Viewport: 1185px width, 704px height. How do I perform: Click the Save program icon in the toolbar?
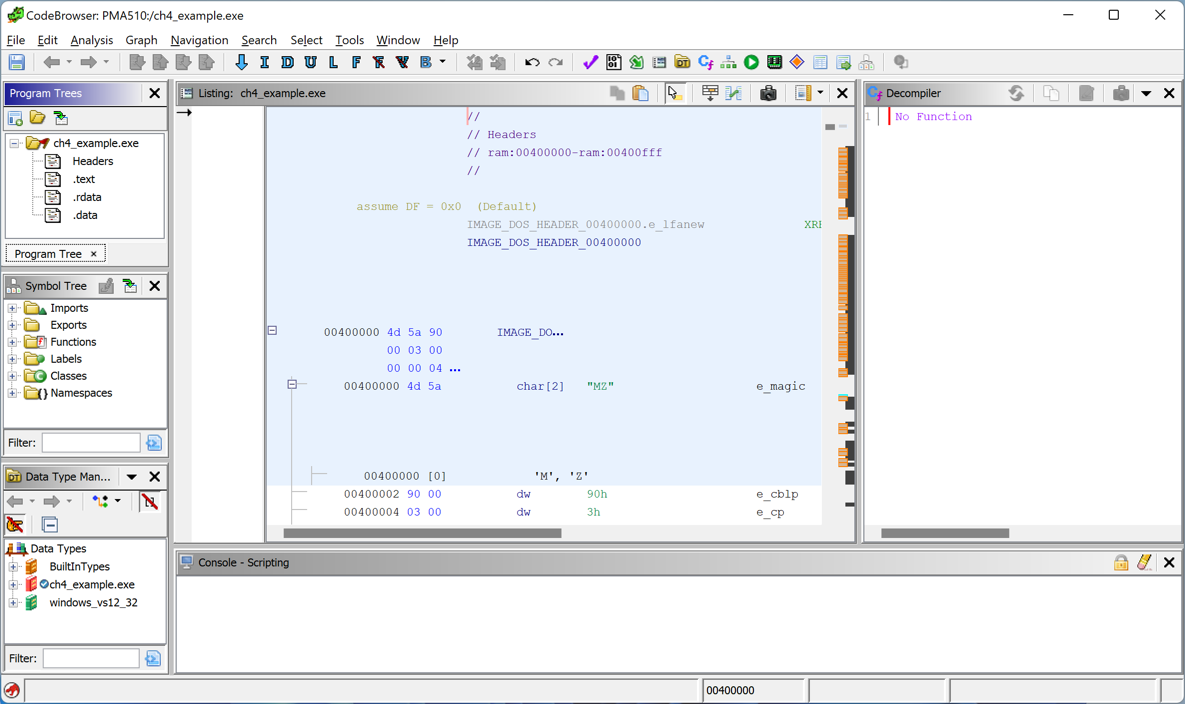pyautogui.click(x=17, y=63)
